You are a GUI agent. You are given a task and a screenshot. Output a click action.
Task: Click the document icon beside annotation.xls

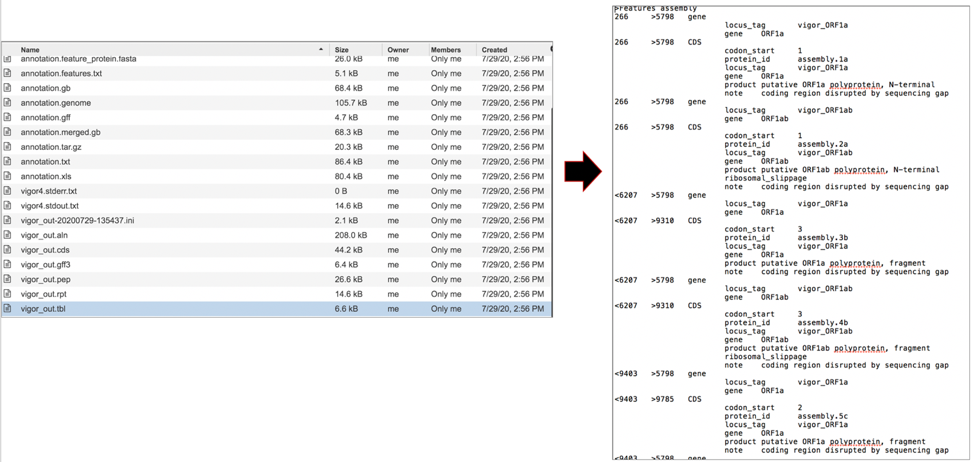coord(8,177)
